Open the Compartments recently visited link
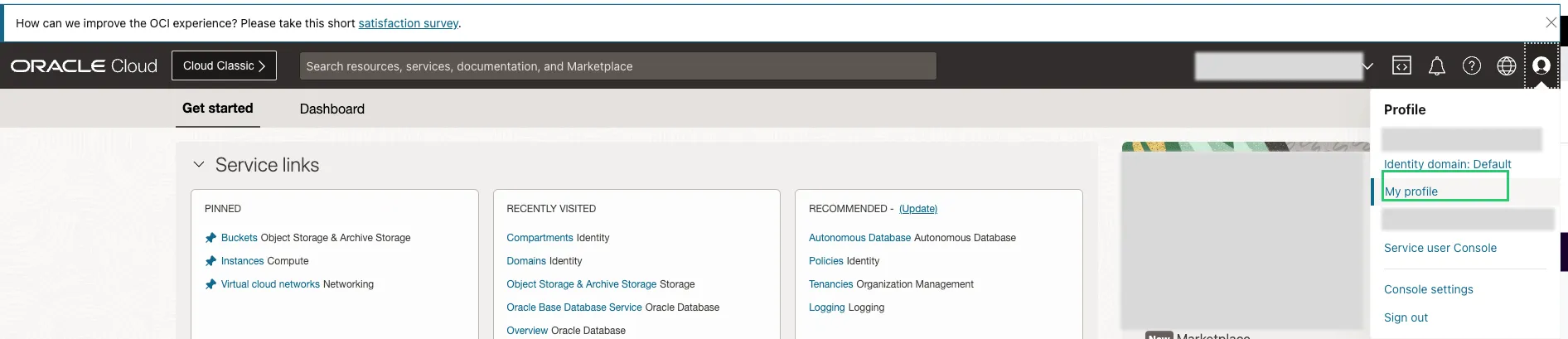Screen dimensions: 1568x339 tap(540, 238)
